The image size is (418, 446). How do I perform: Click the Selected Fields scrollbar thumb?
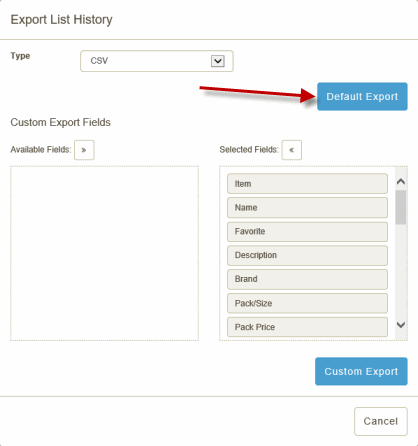coord(401,207)
